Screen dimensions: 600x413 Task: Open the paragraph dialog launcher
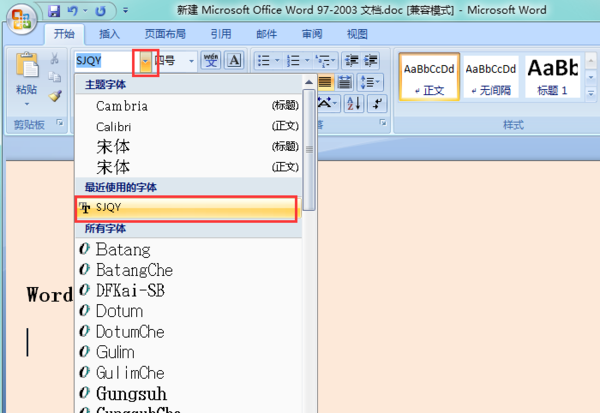(x=383, y=122)
